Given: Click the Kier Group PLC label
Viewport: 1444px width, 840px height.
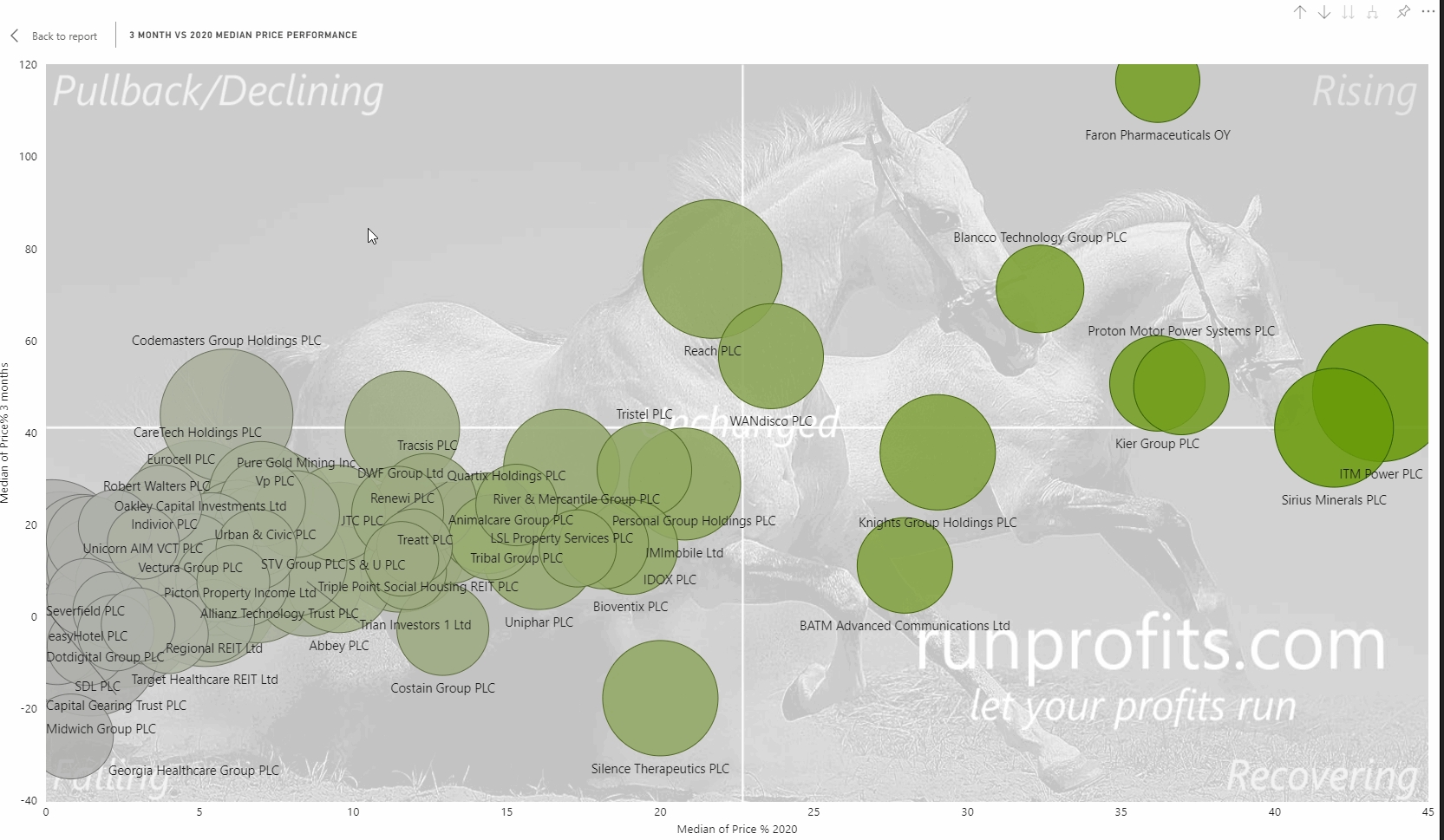Looking at the screenshot, I should click(x=1157, y=444).
